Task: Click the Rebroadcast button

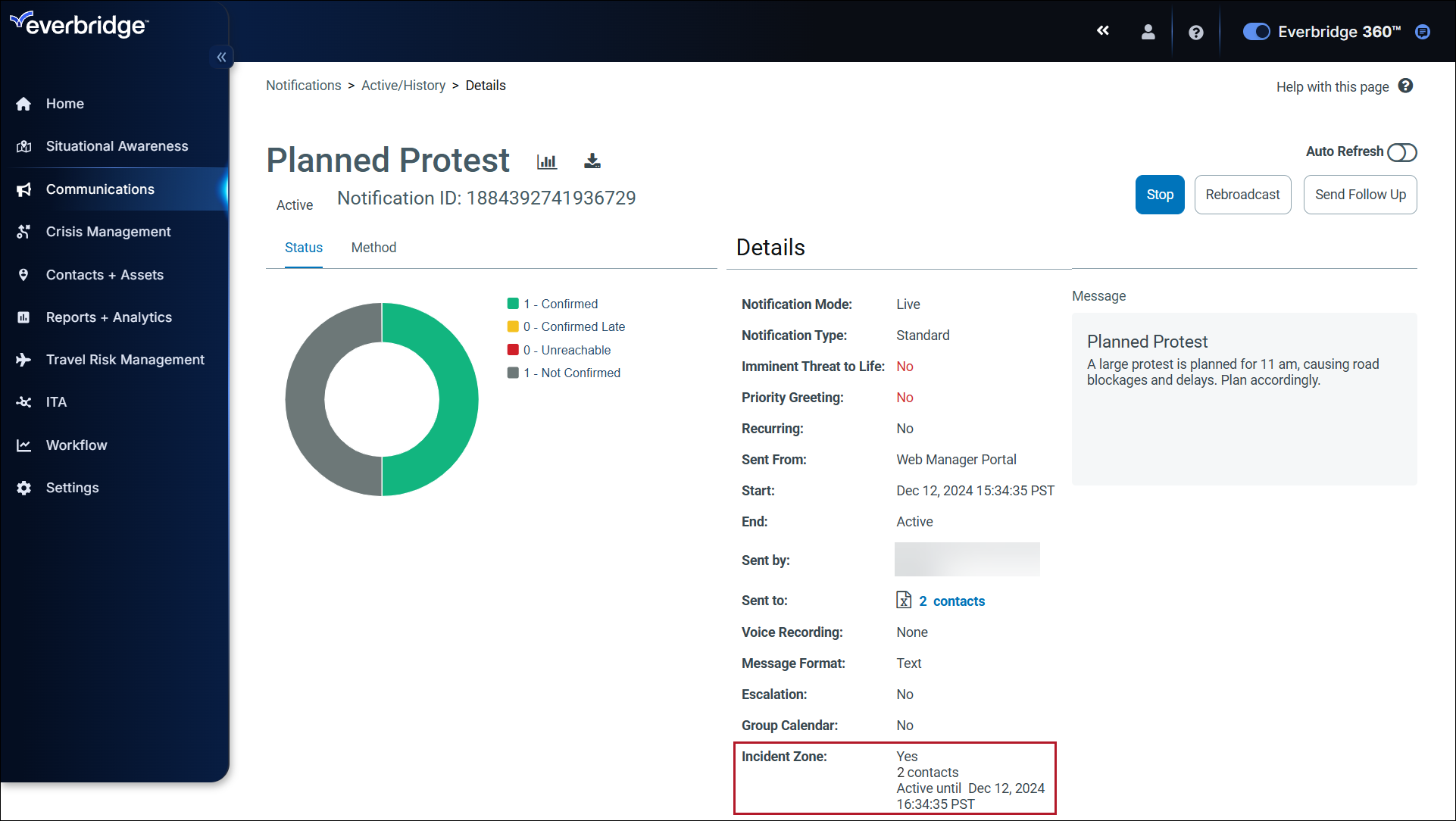Action: (1243, 194)
